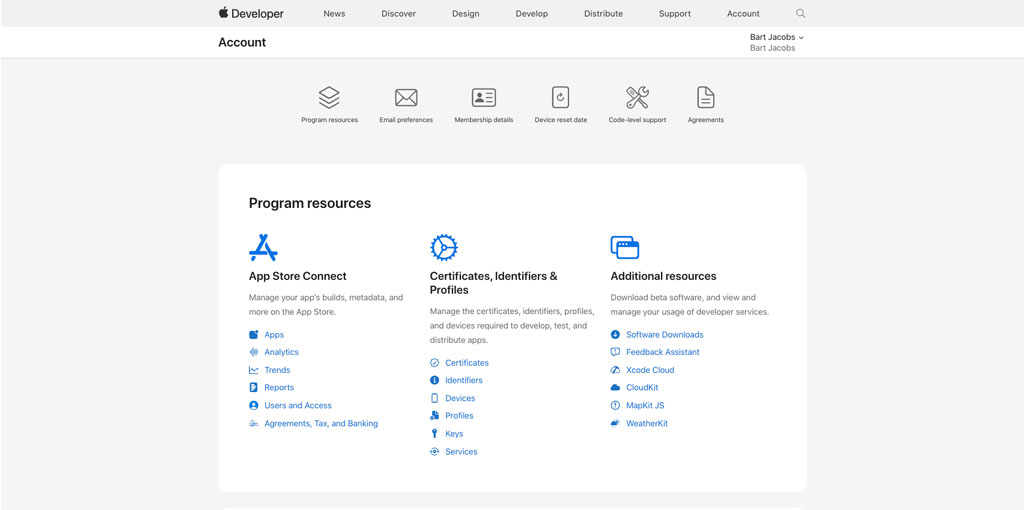Viewport: 1024px width, 510px height.
Task: Click the checkmark icon beside Certificates
Action: pos(434,362)
